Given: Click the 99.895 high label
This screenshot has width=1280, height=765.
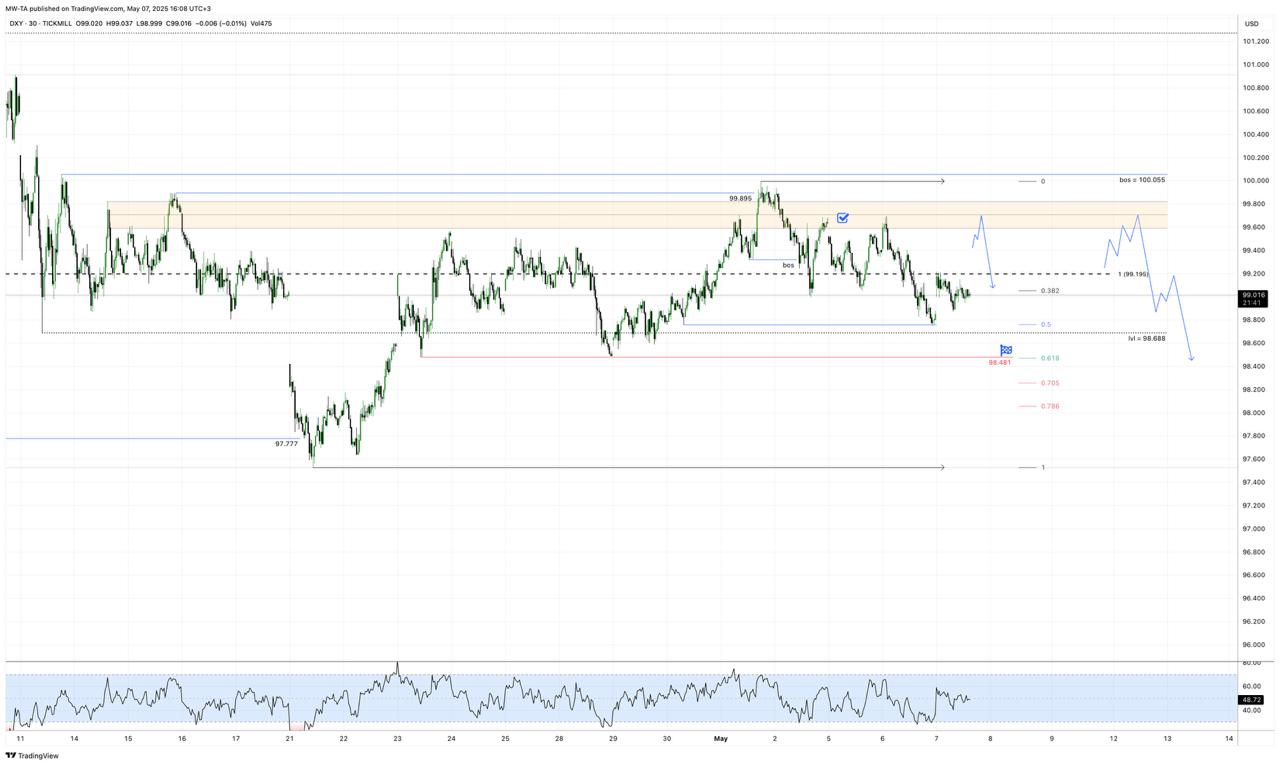Looking at the screenshot, I should click(x=740, y=198).
